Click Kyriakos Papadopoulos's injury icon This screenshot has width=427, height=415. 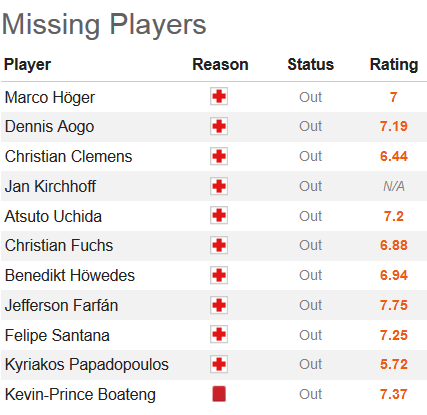pyautogui.click(x=219, y=364)
